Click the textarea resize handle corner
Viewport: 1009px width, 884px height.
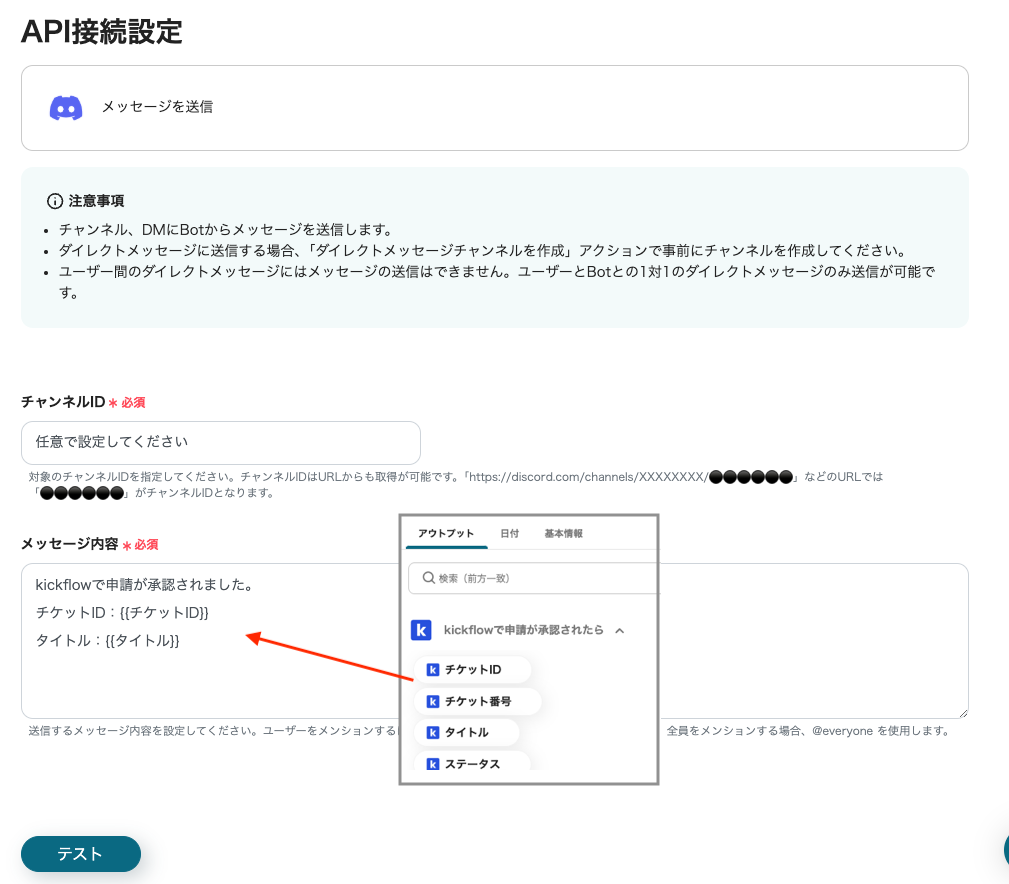click(963, 713)
